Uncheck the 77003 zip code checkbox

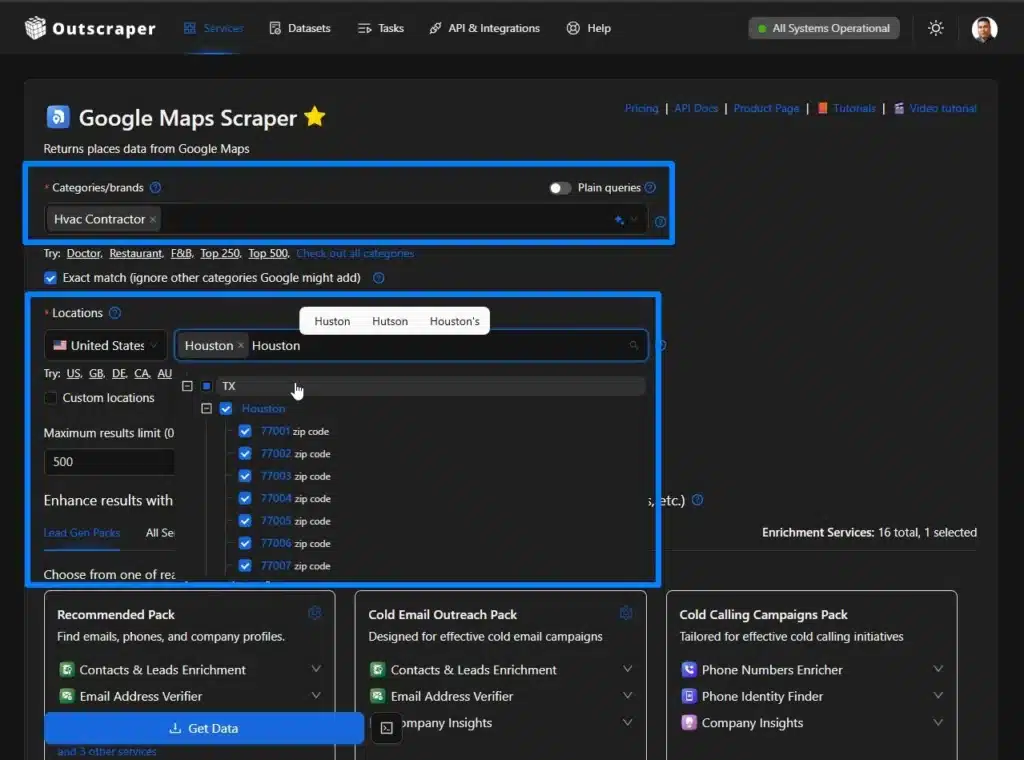(245, 476)
